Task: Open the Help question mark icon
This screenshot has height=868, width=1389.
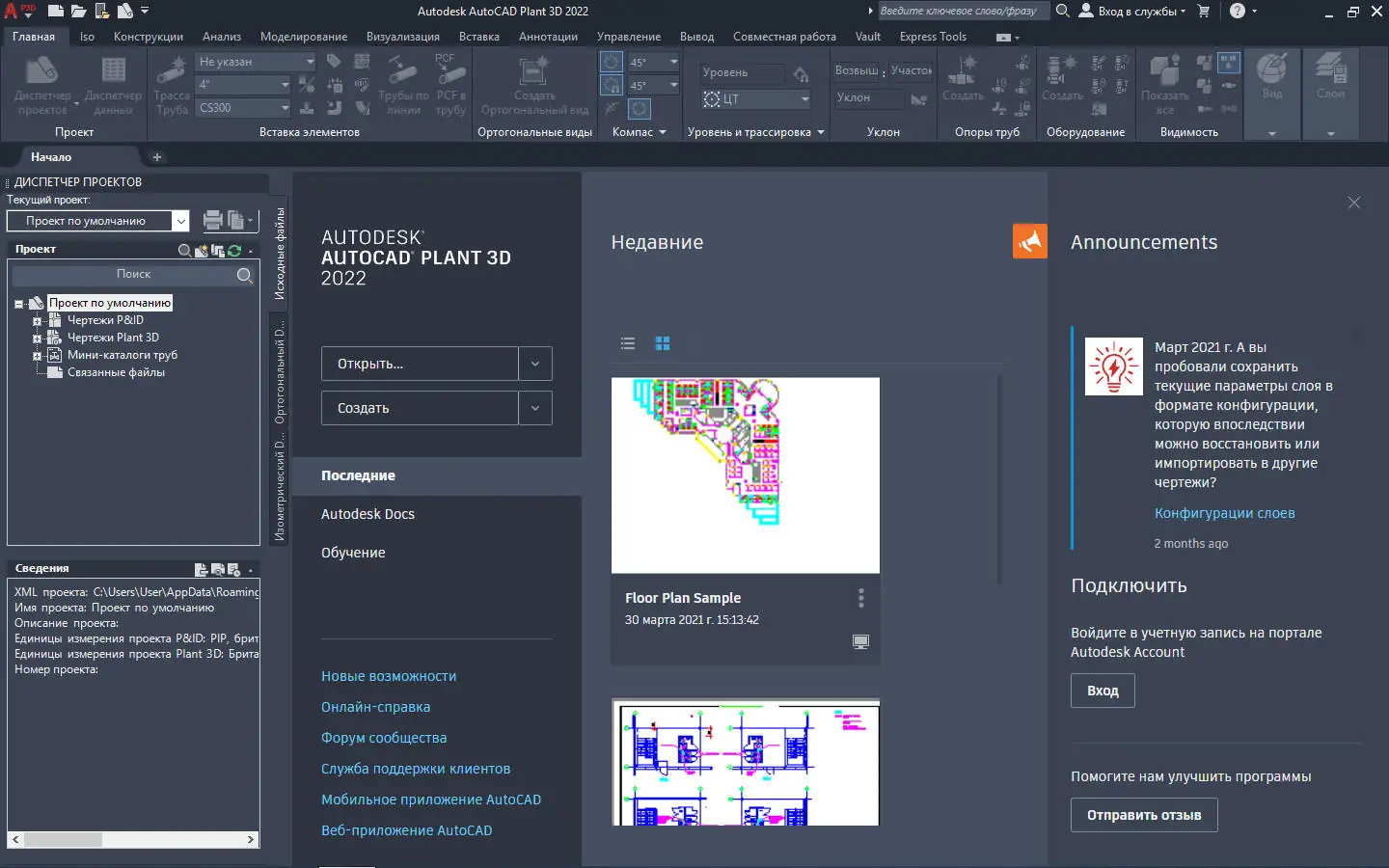Action: pos(1238,12)
